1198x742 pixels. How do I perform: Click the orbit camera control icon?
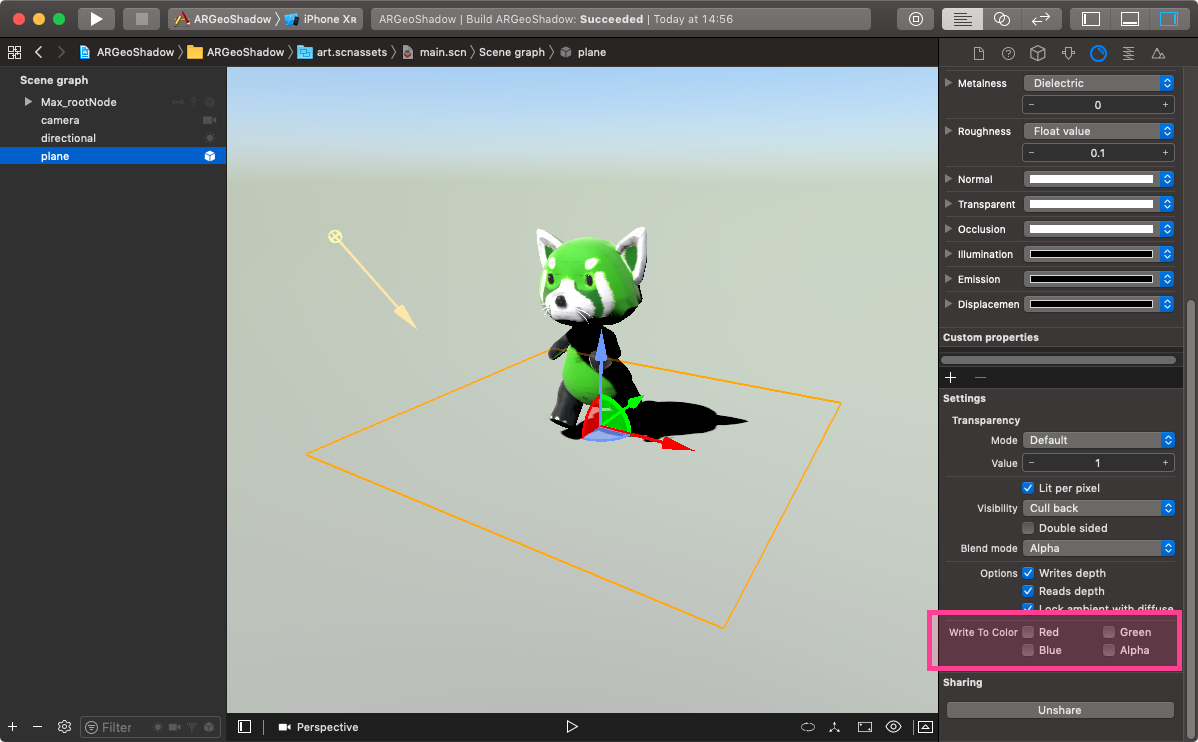coord(808,727)
